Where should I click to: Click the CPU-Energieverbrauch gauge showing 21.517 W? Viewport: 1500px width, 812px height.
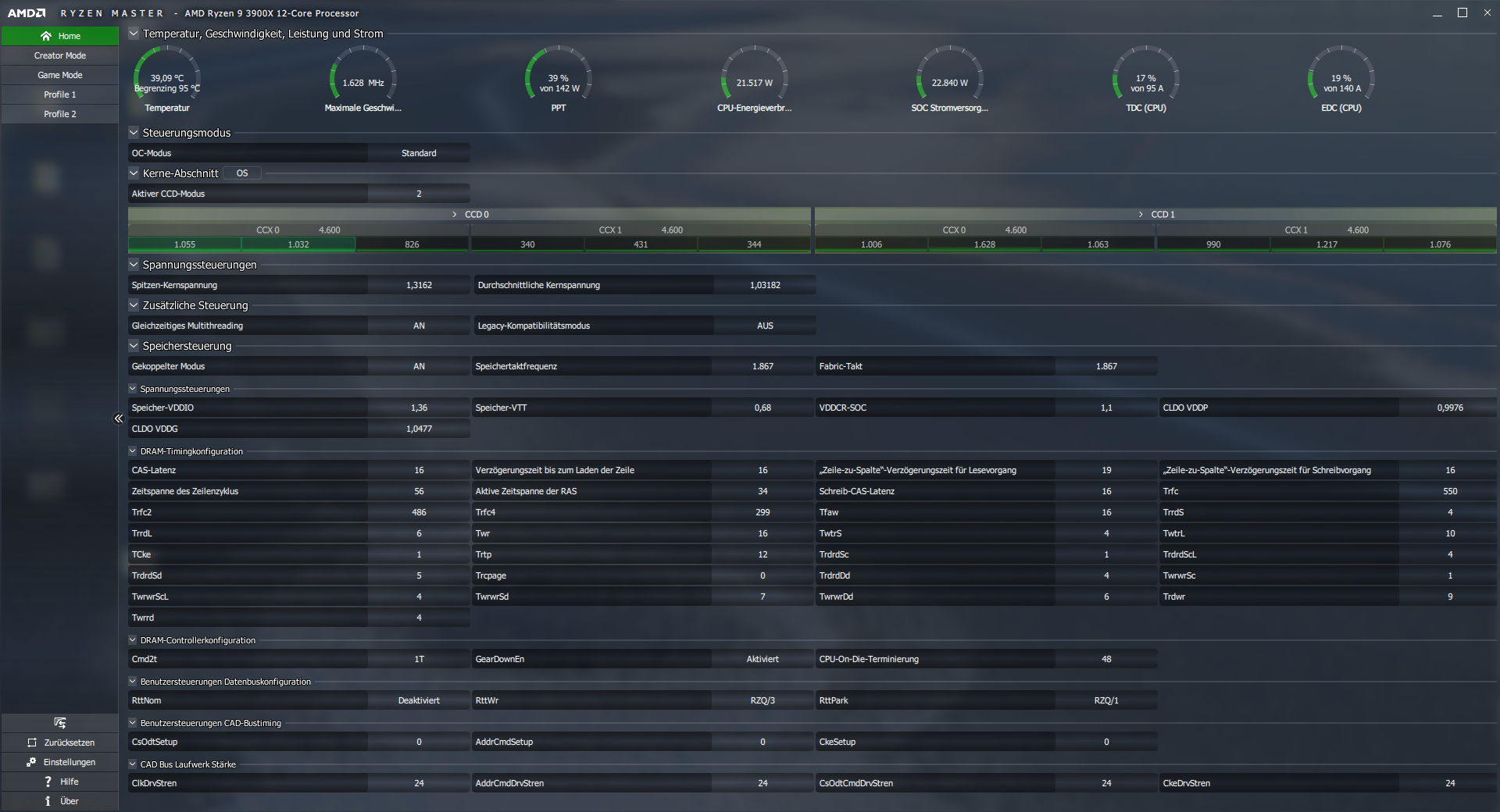pyautogui.click(x=755, y=79)
